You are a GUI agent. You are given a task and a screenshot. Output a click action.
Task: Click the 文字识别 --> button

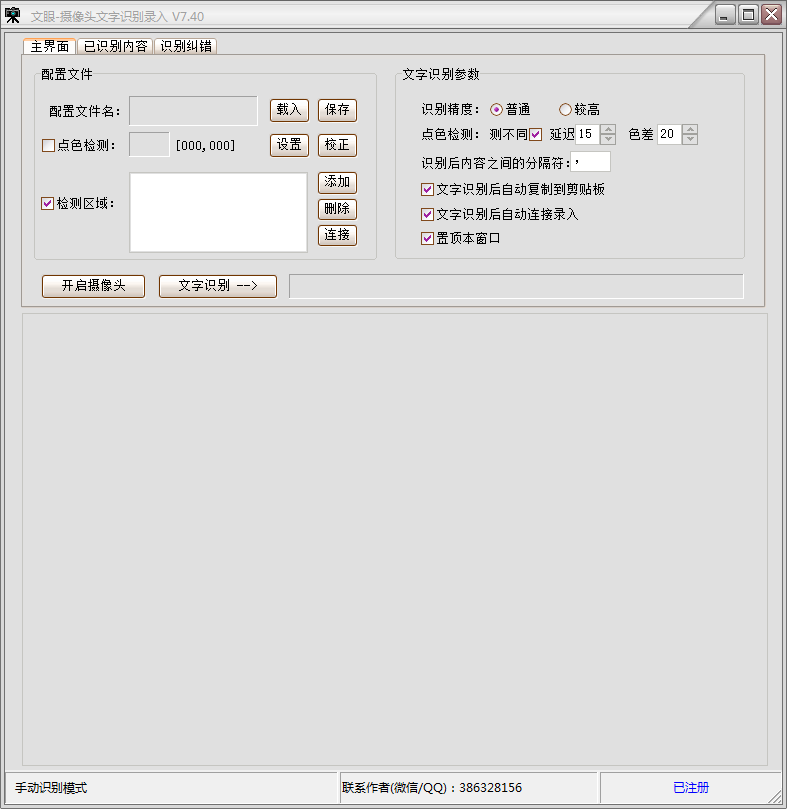(x=217, y=286)
